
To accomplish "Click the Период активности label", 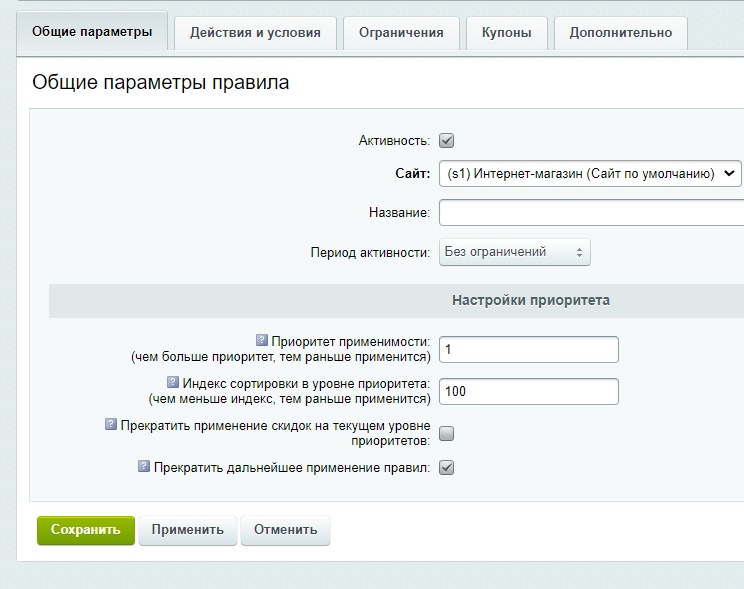I will click(370, 252).
